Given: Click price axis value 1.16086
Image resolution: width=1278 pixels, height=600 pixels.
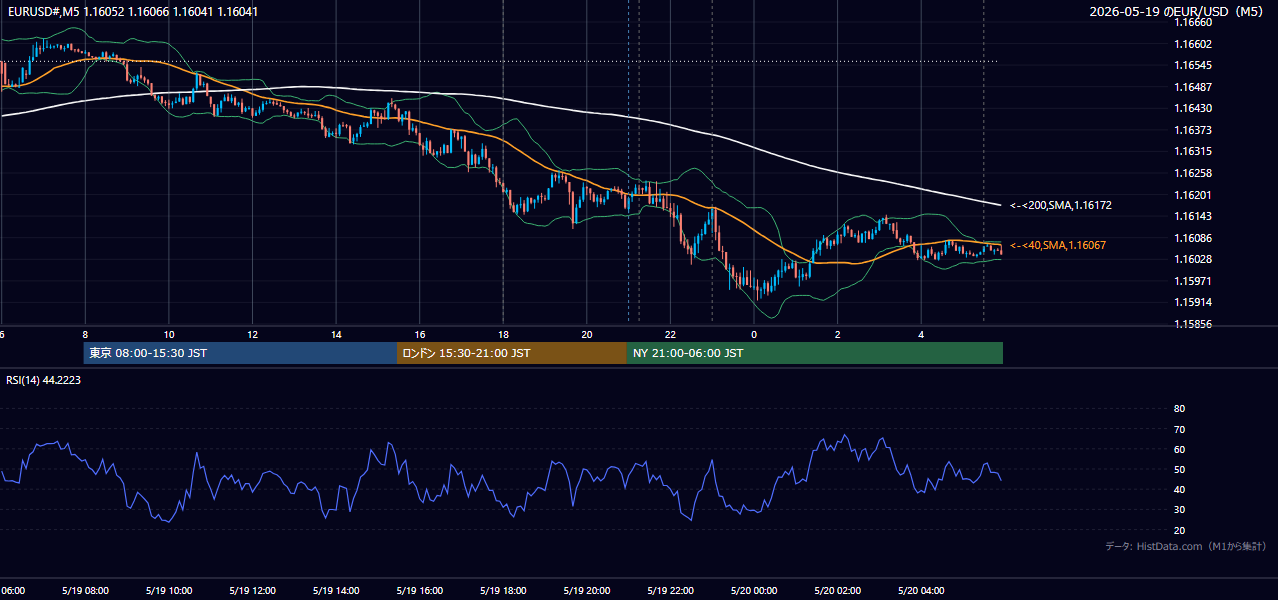Looking at the screenshot, I should tap(1193, 238).
